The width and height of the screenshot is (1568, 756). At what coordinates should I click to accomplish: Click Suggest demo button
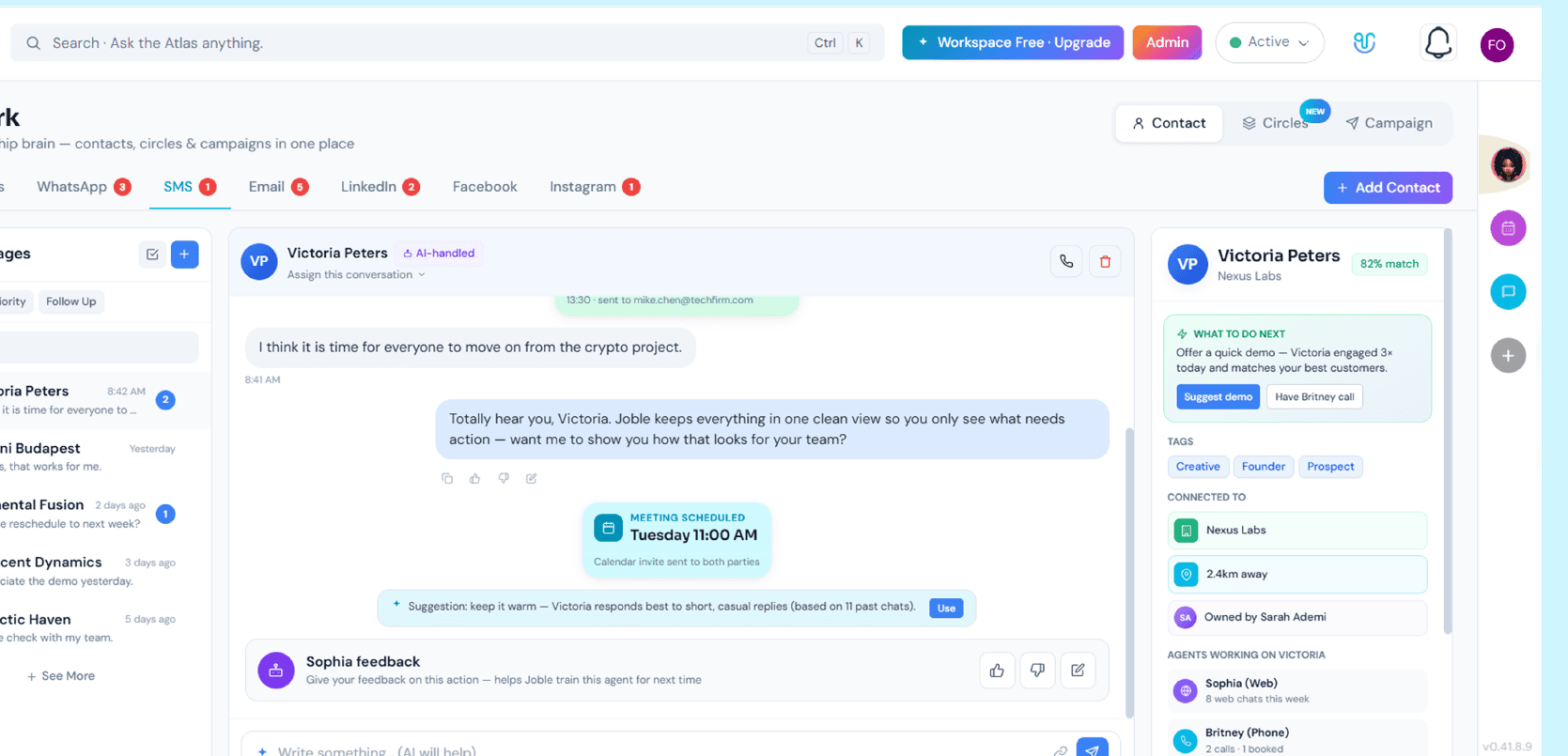(1218, 397)
